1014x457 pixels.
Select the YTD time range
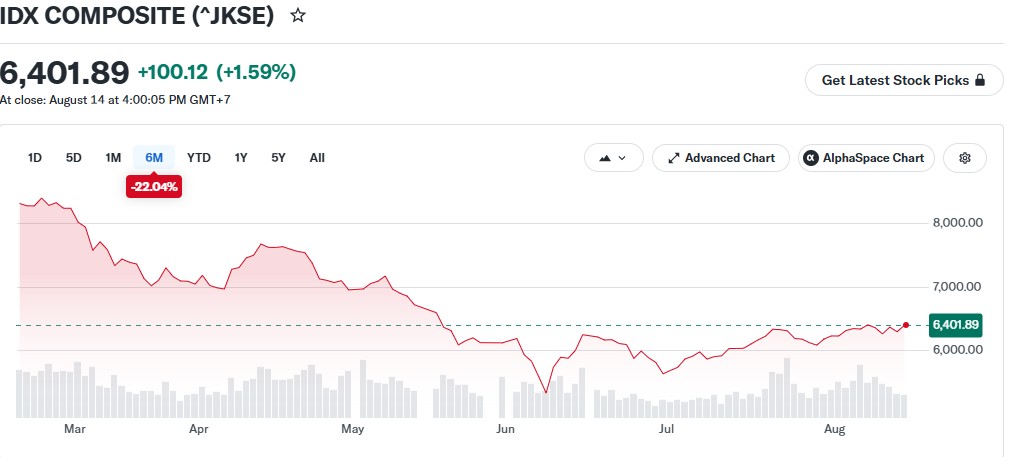click(199, 158)
